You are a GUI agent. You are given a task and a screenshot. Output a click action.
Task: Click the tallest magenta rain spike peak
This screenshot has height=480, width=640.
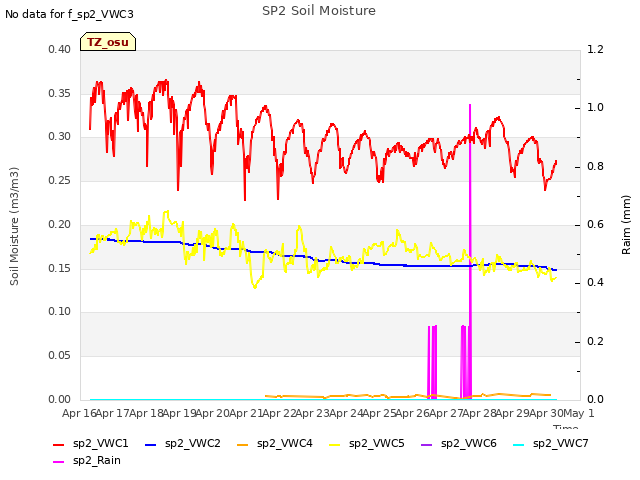[470, 105]
